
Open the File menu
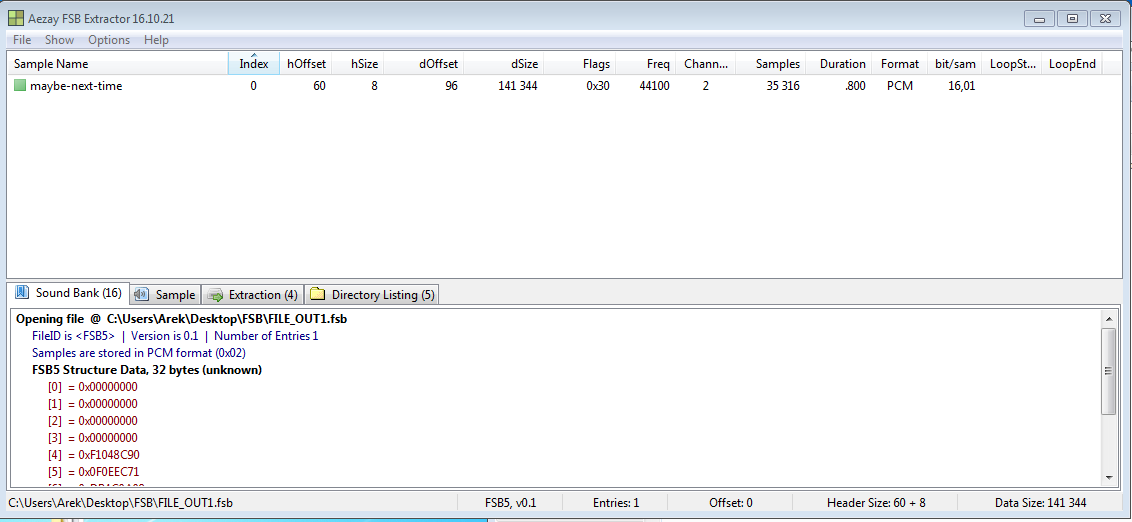[22, 40]
